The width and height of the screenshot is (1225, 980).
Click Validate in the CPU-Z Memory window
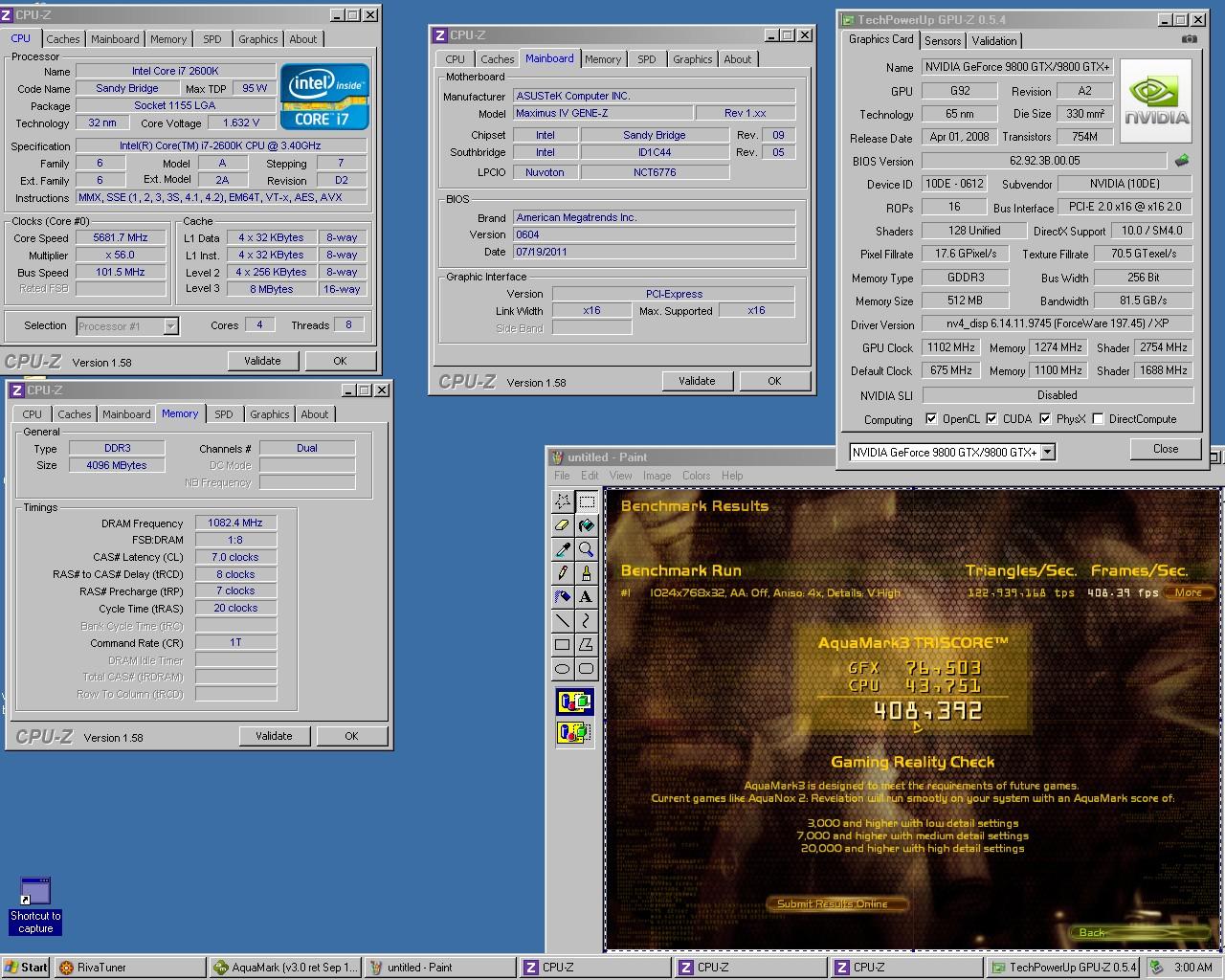(274, 736)
